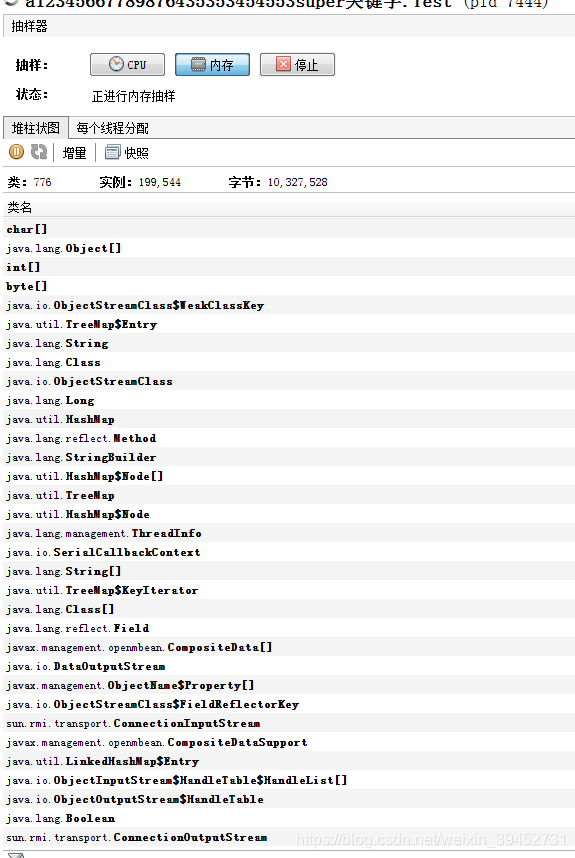
Task: Select ObjectInputStream$HandleTable$HandleList[] row
Action: 289,780
